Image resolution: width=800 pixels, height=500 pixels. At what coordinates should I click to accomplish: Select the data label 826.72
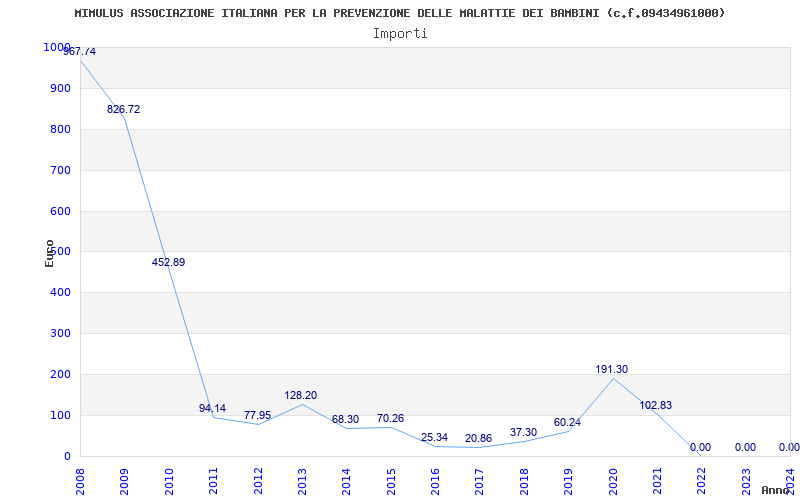[123, 109]
